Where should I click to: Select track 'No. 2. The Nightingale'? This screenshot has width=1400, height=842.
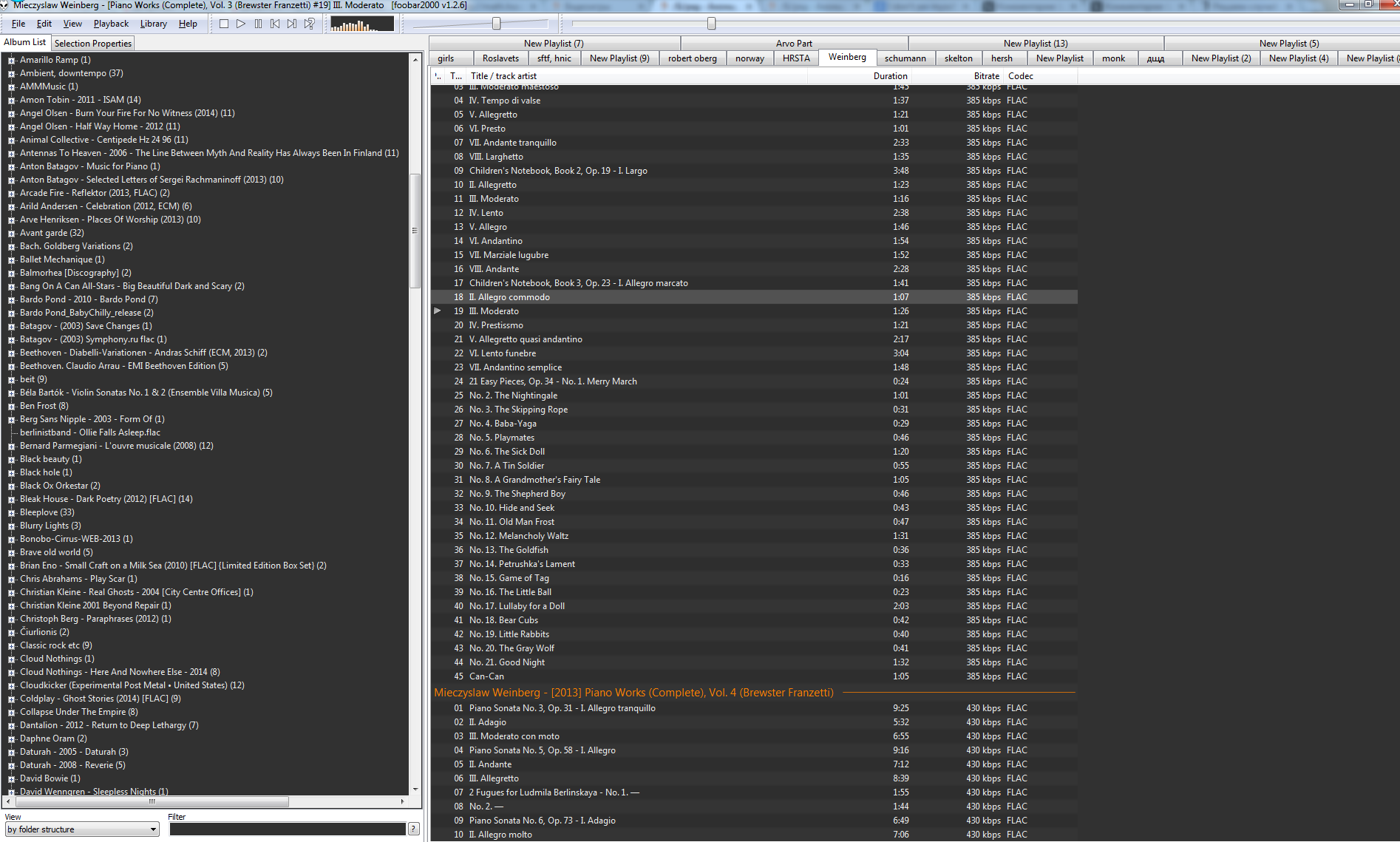point(754,395)
